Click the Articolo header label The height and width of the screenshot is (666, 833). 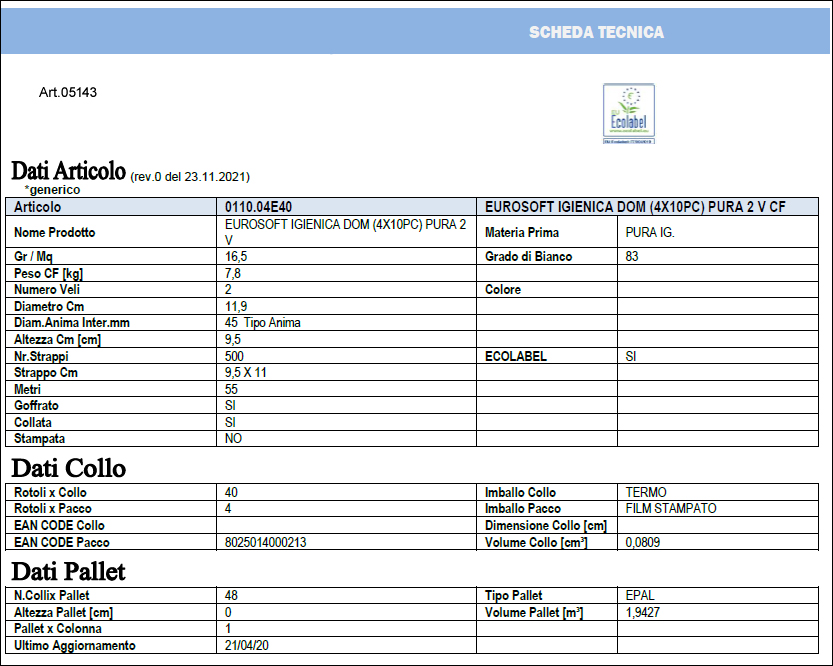click(x=37, y=207)
